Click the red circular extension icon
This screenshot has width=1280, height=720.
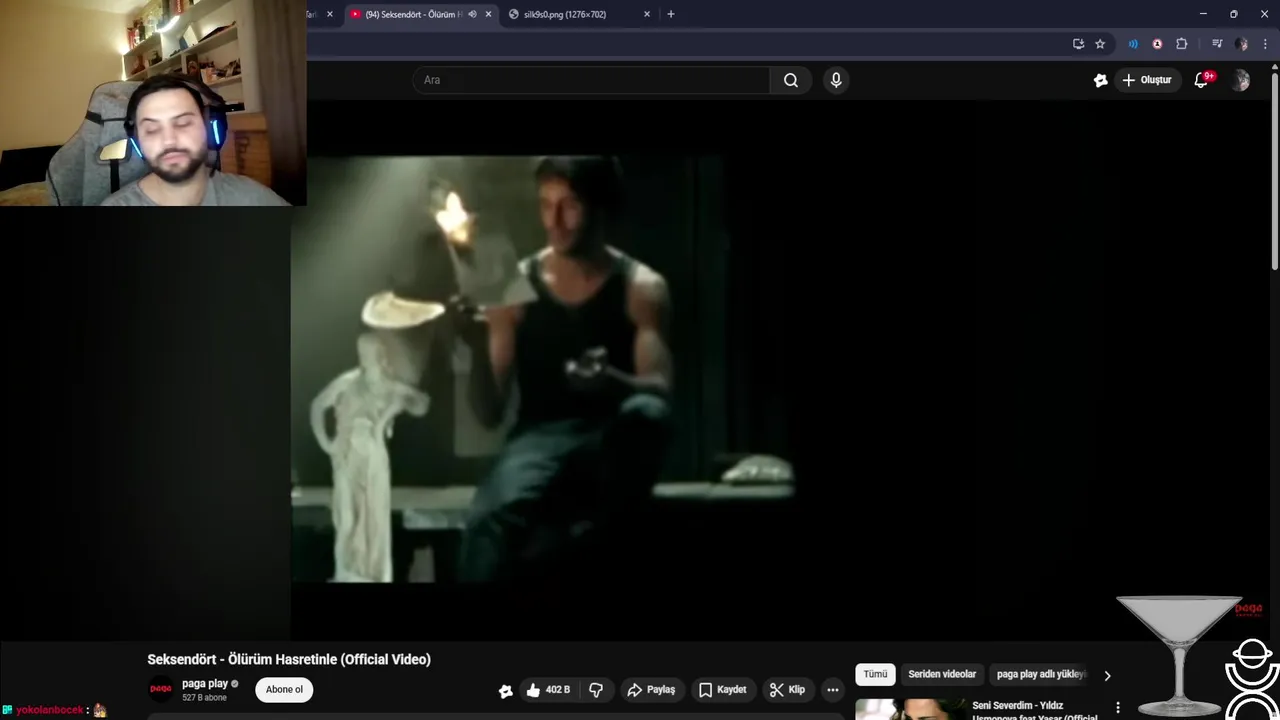[1157, 44]
